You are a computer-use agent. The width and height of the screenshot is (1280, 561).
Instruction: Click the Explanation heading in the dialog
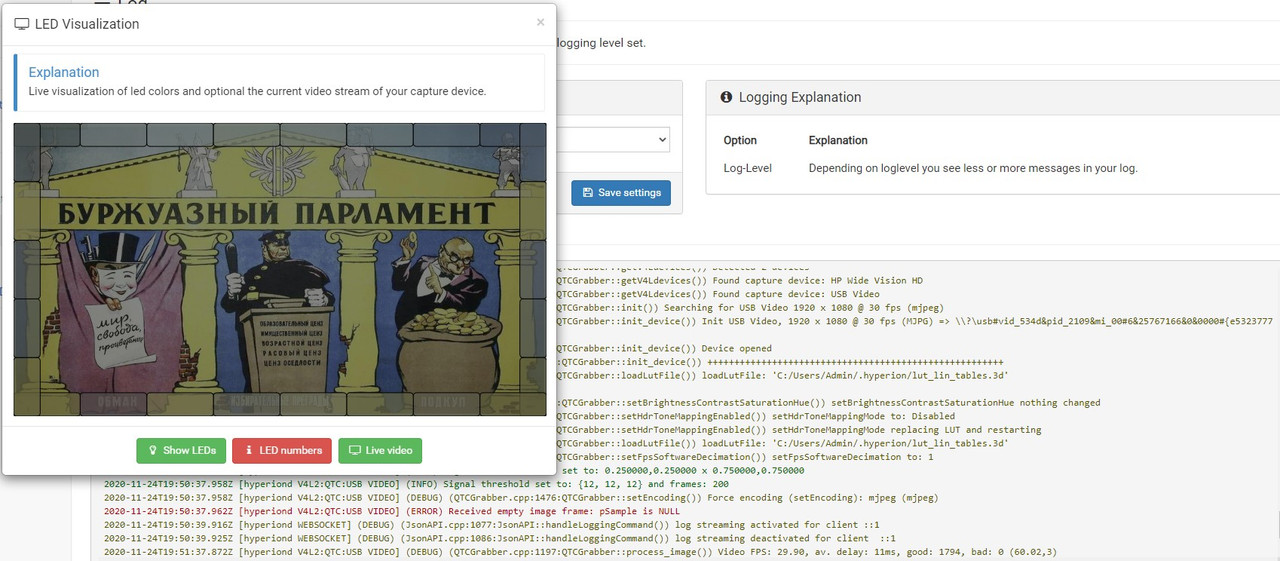point(64,72)
